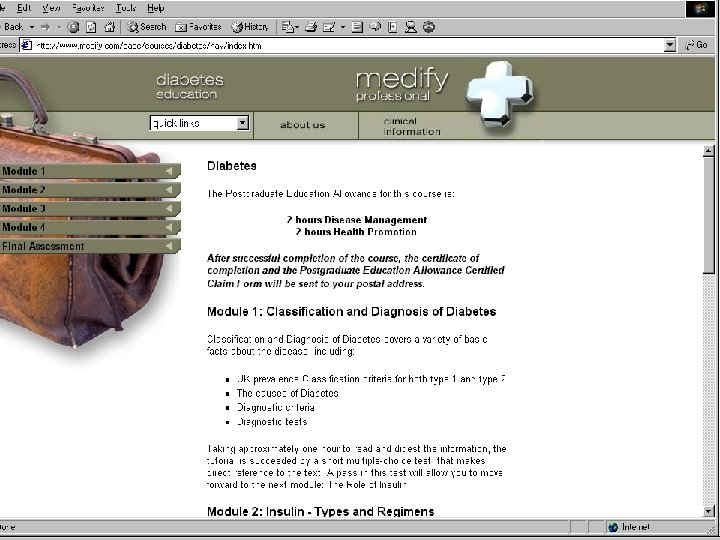The height and width of the screenshot is (540, 720).
Task: Open the Back history dropdown arrow
Action: pyautogui.click(x=32, y=27)
